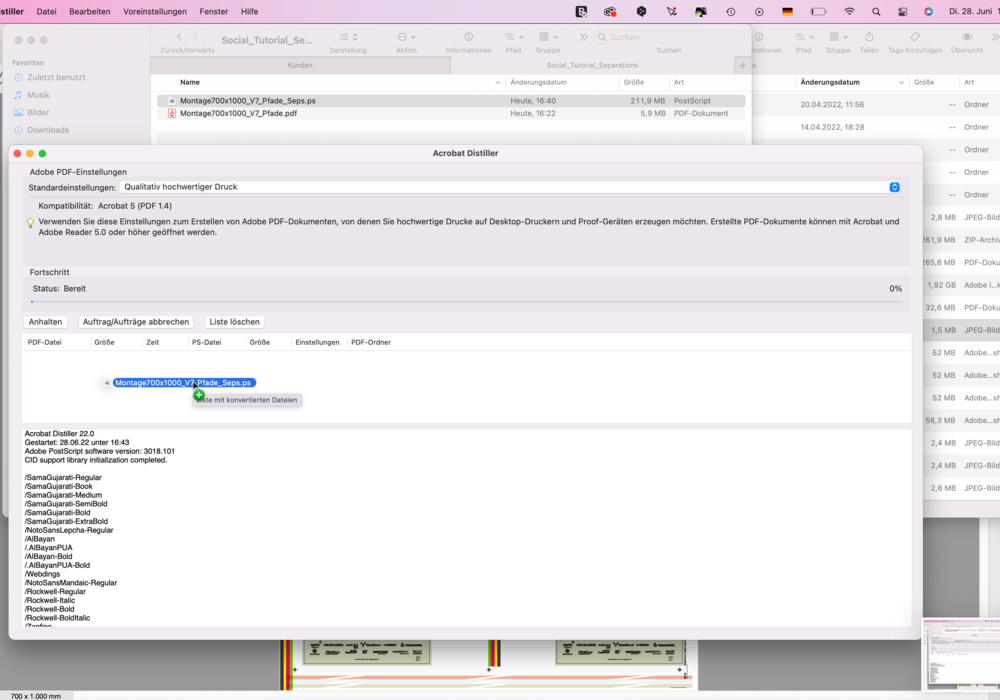
Task: Click the screenshot thumbnail preview
Action: 962,654
